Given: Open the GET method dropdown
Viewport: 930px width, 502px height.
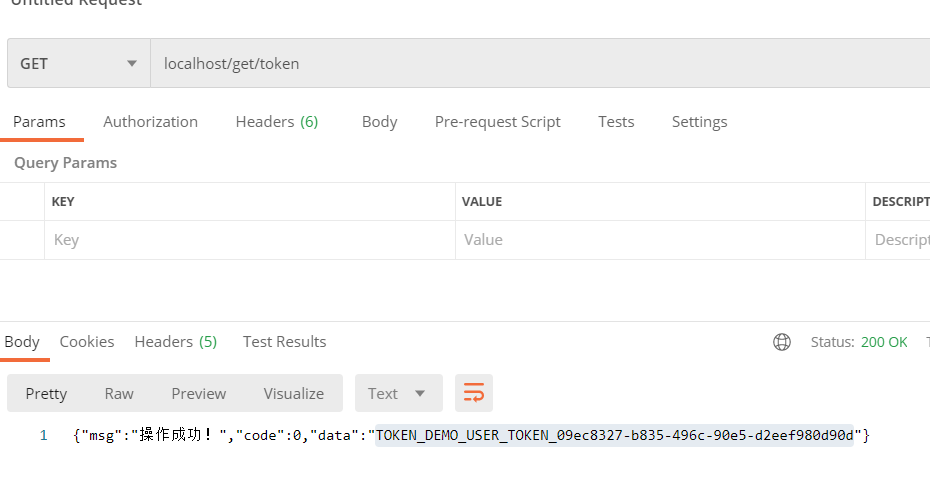Looking at the screenshot, I should coord(78,63).
